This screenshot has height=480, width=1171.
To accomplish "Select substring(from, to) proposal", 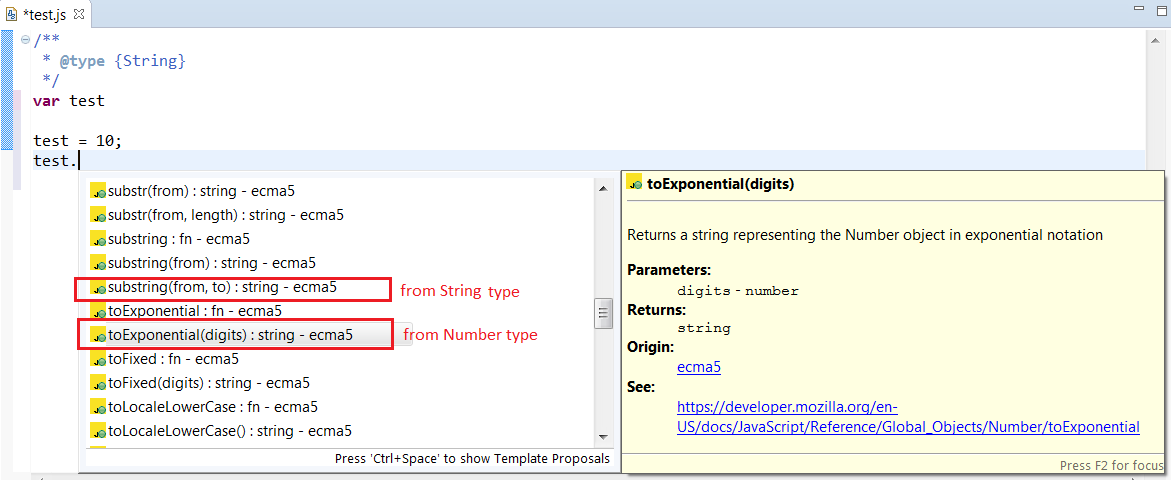I will click(x=221, y=288).
